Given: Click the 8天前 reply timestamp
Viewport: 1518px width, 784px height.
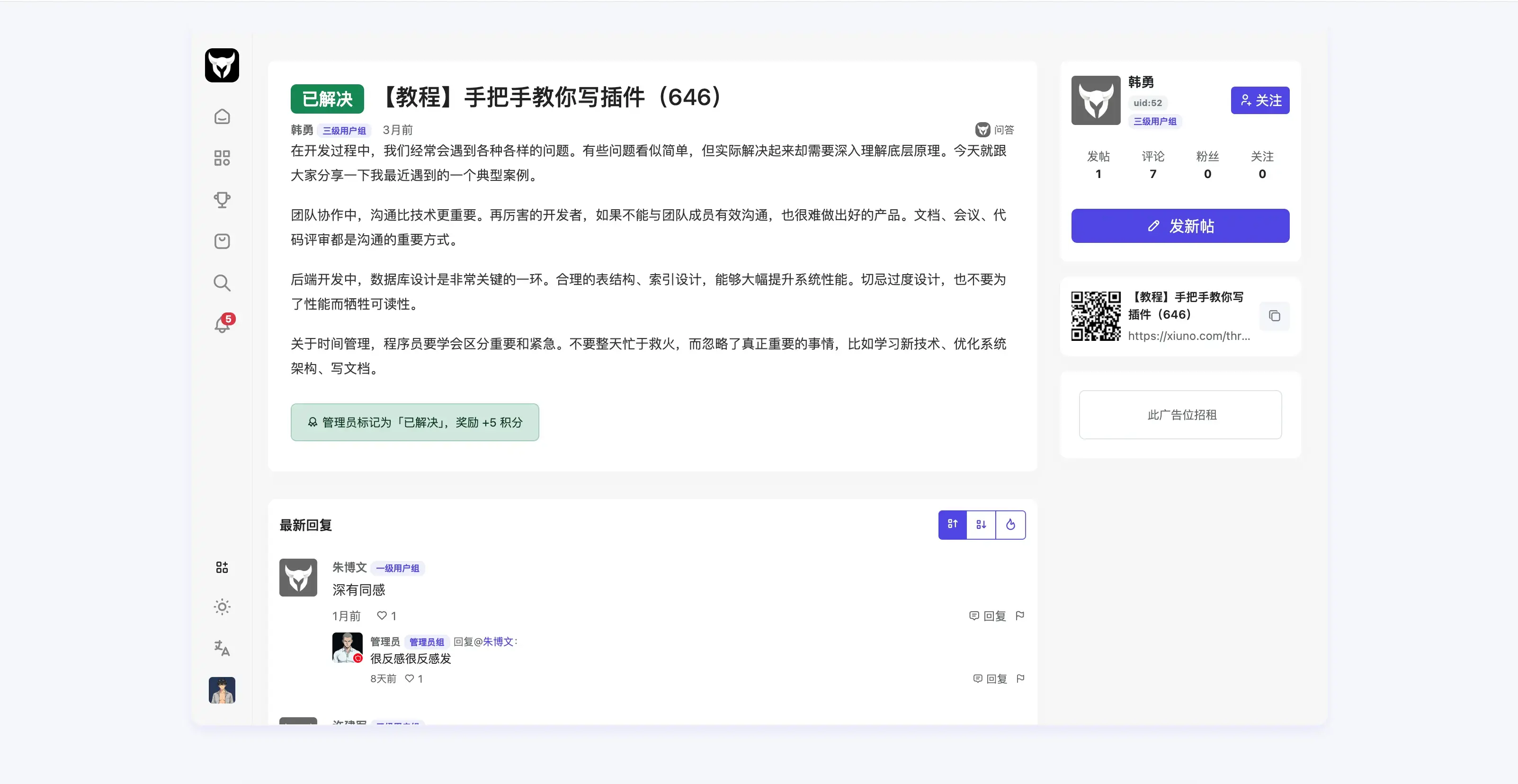Looking at the screenshot, I should coord(383,678).
